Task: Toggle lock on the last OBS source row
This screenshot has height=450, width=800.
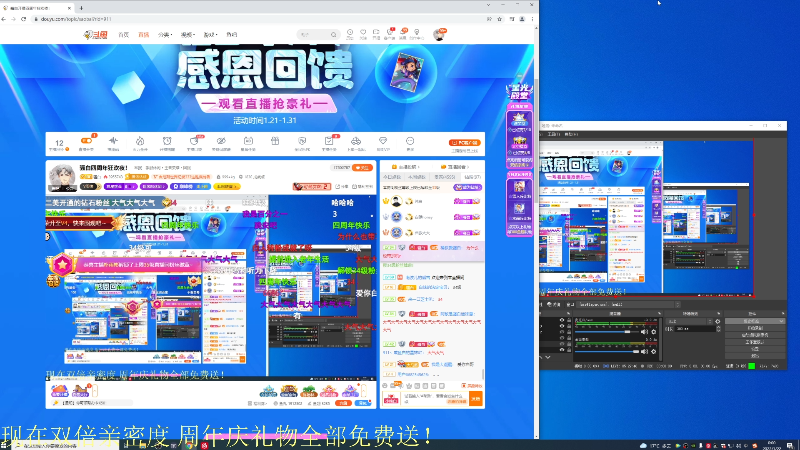Action: (568, 349)
